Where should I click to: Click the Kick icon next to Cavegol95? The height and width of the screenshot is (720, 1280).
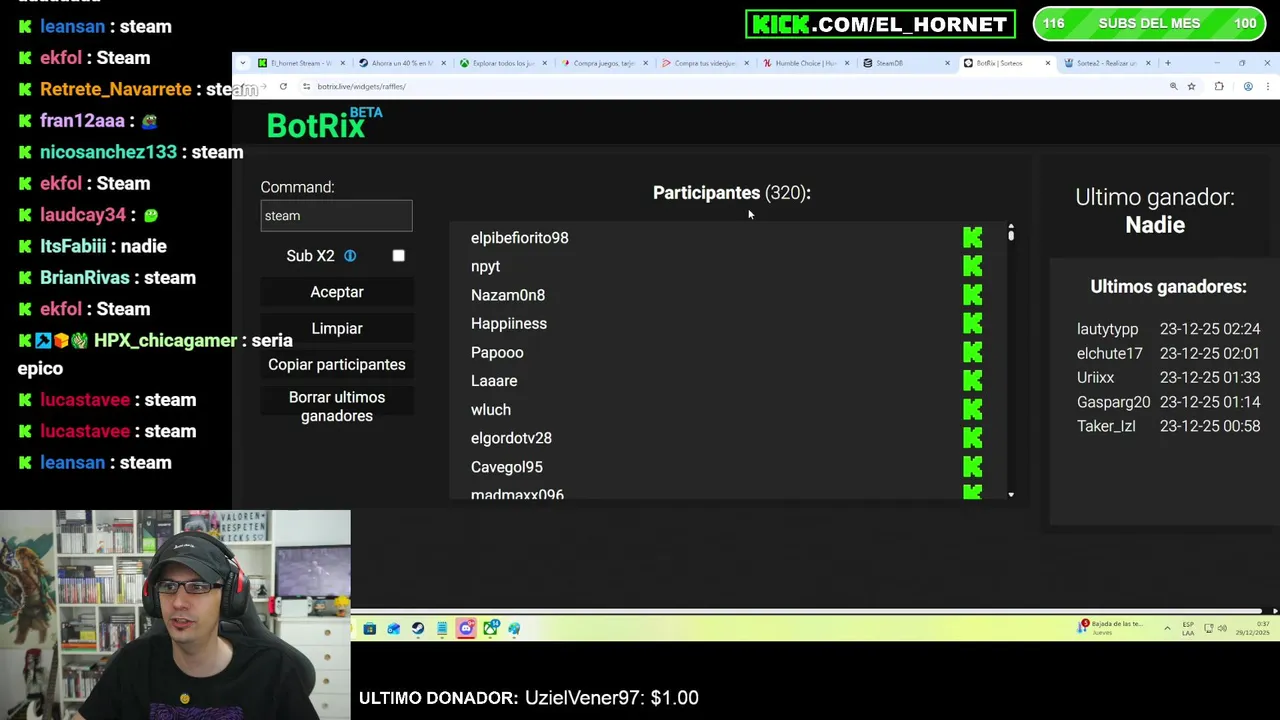point(972,467)
